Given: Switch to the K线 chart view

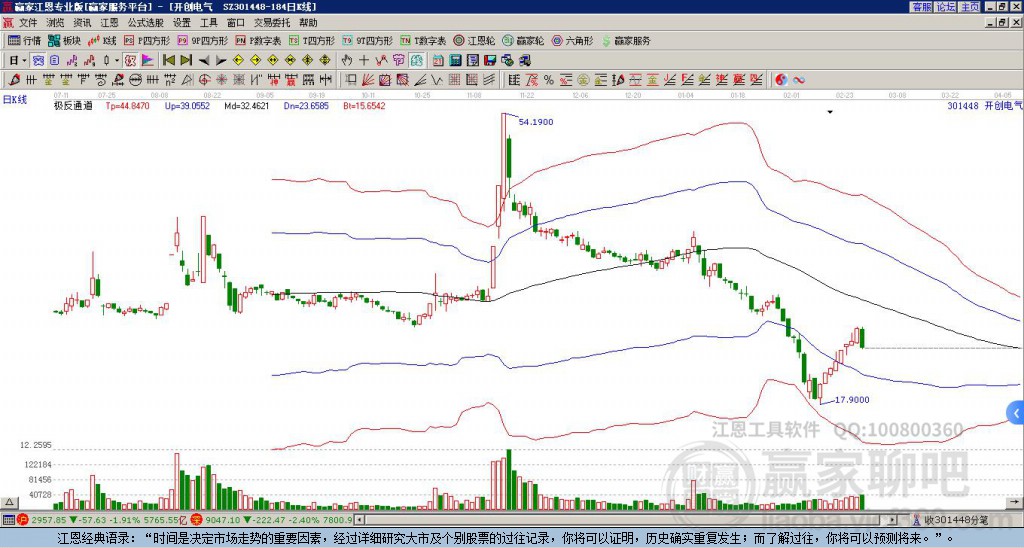Looking at the screenshot, I should click(x=102, y=40).
